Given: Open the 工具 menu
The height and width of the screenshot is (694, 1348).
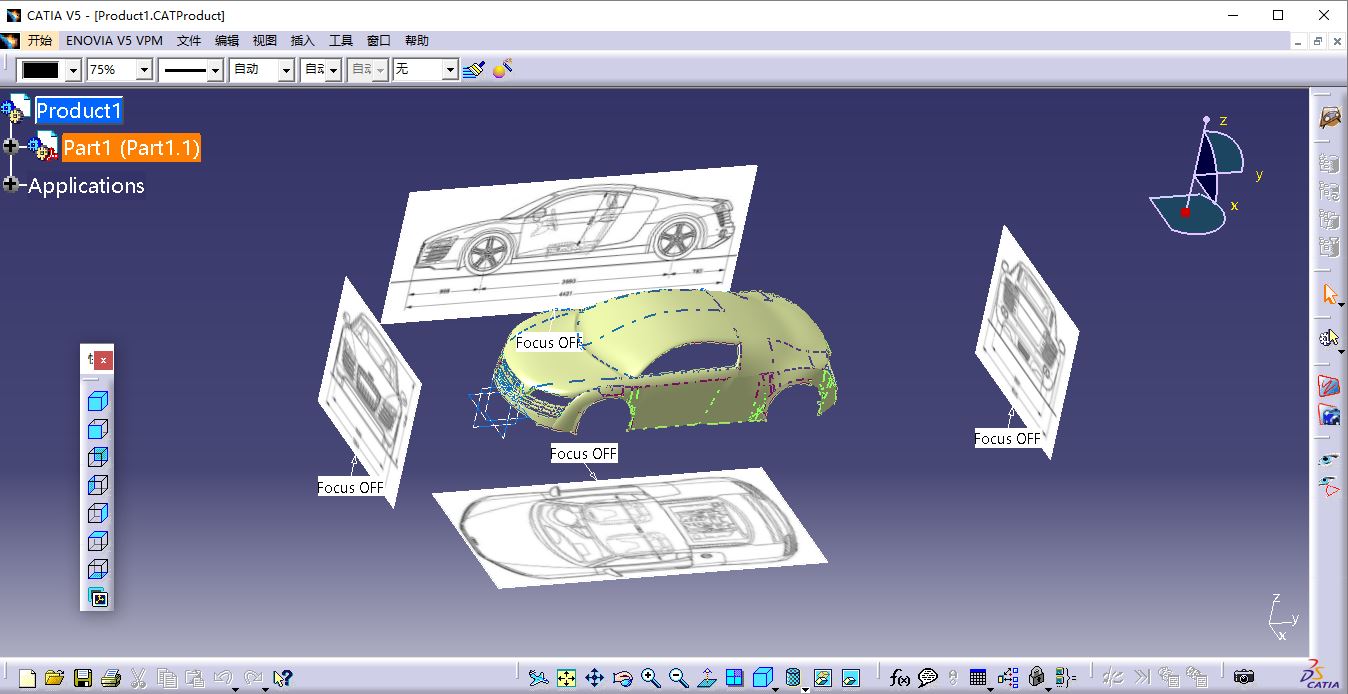Looking at the screenshot, I should pos(341,41).
